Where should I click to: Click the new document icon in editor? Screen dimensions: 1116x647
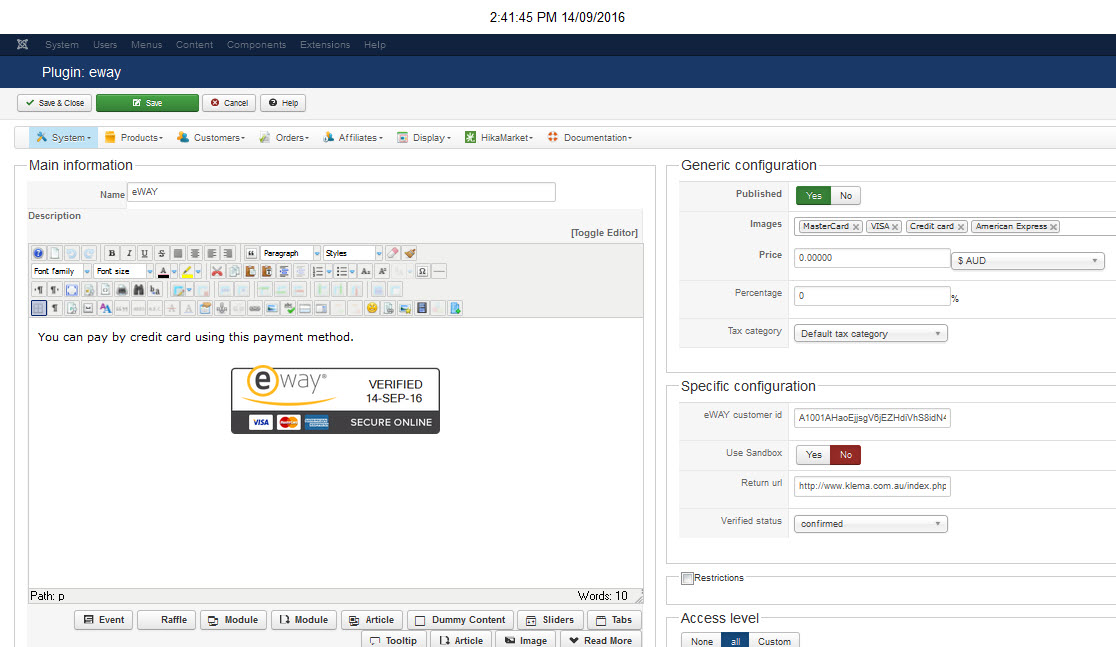[x=55, y=253]
